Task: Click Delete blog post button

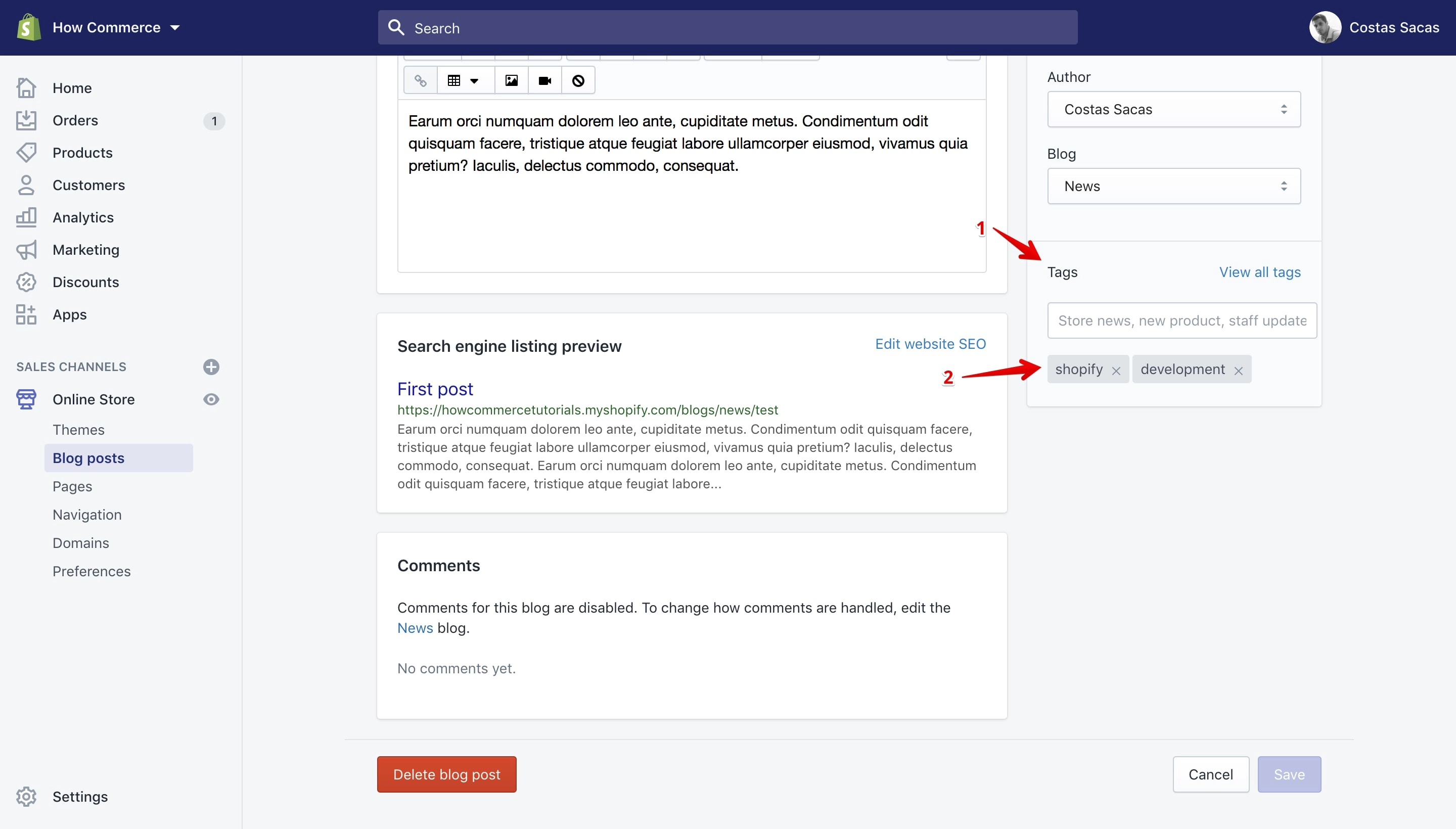Action: 446,774
